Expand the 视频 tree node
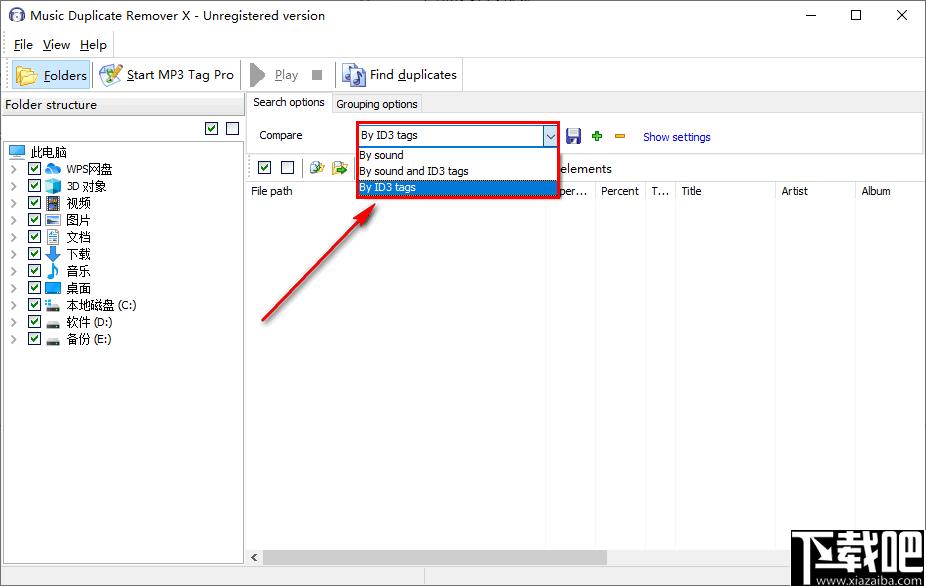926x586 pixels. tap(14, 203)
